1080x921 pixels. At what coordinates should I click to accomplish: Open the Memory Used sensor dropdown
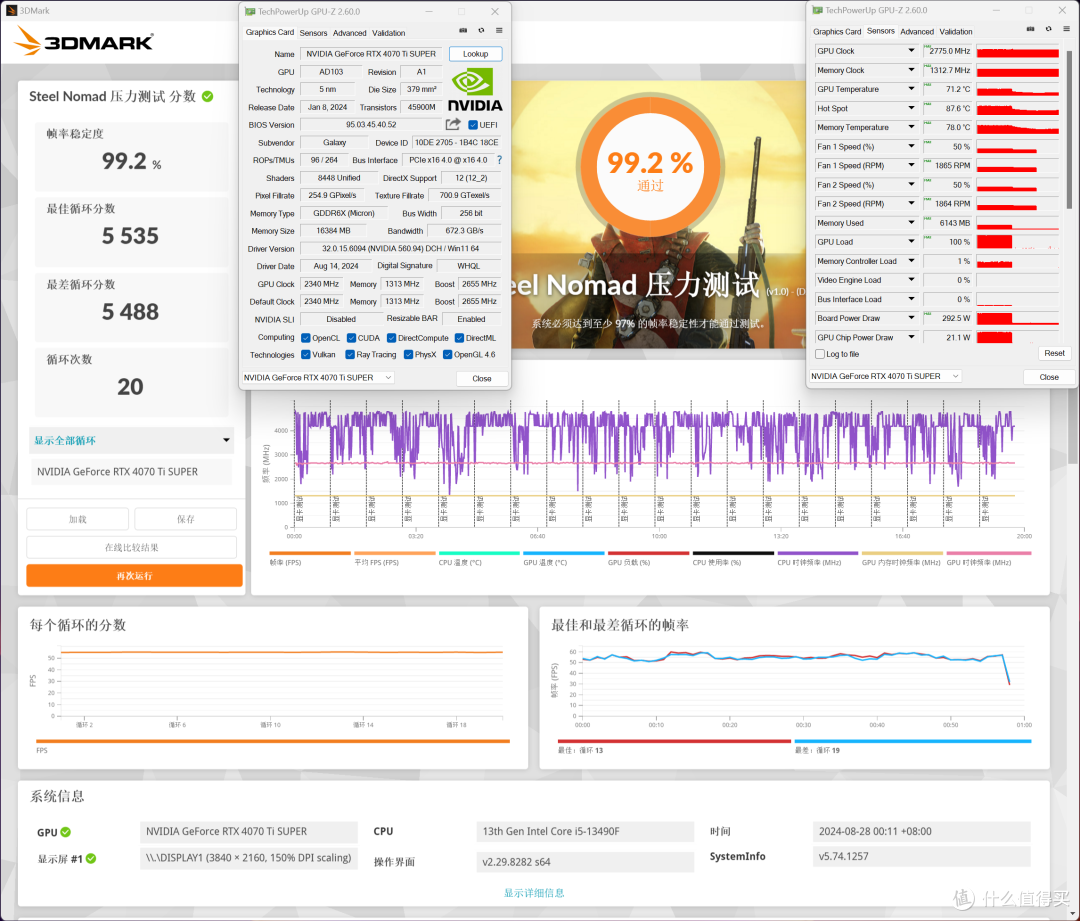[x=911, y=223]
